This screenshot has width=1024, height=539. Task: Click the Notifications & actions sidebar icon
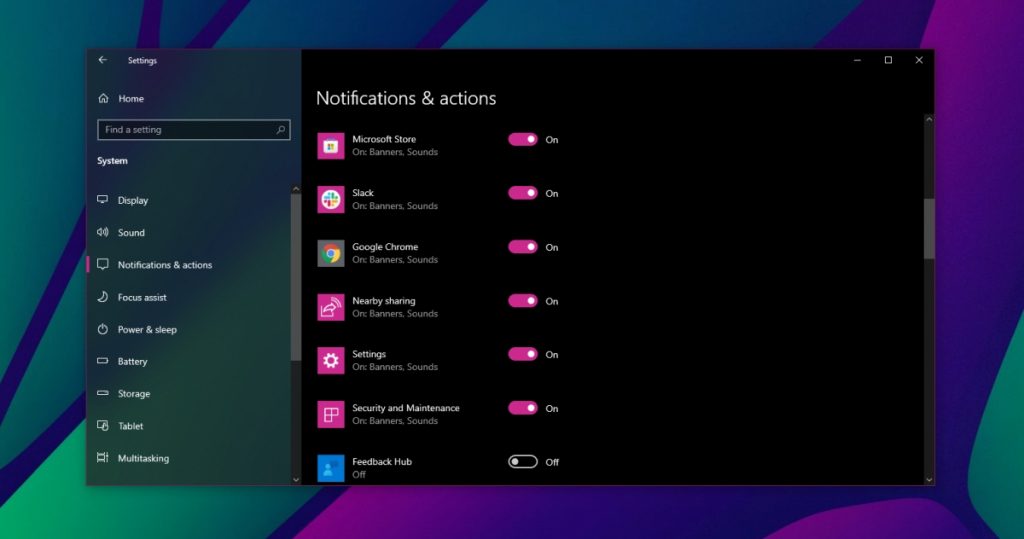103,264
